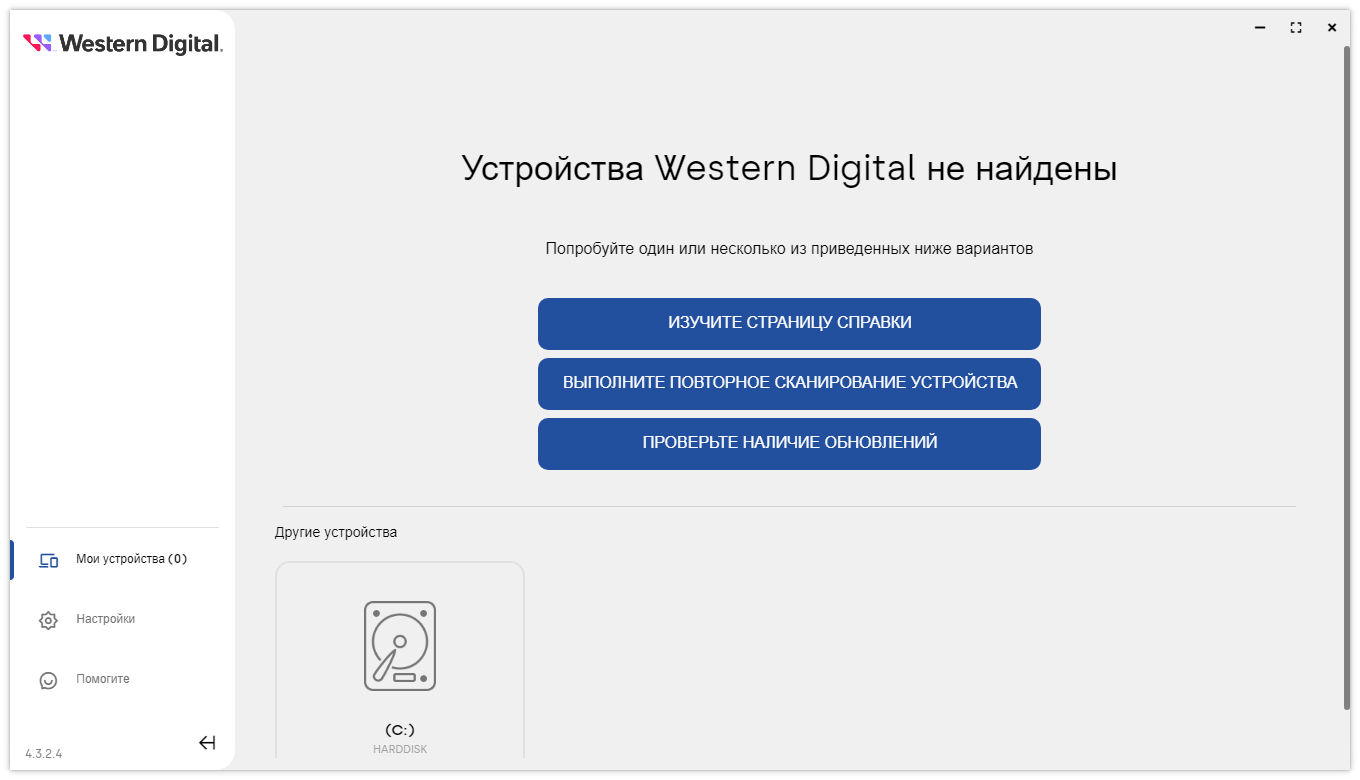This screenshot has width=1360, height=780.
Task: Open the Настройки gear icon
Action: coord(48,620)
